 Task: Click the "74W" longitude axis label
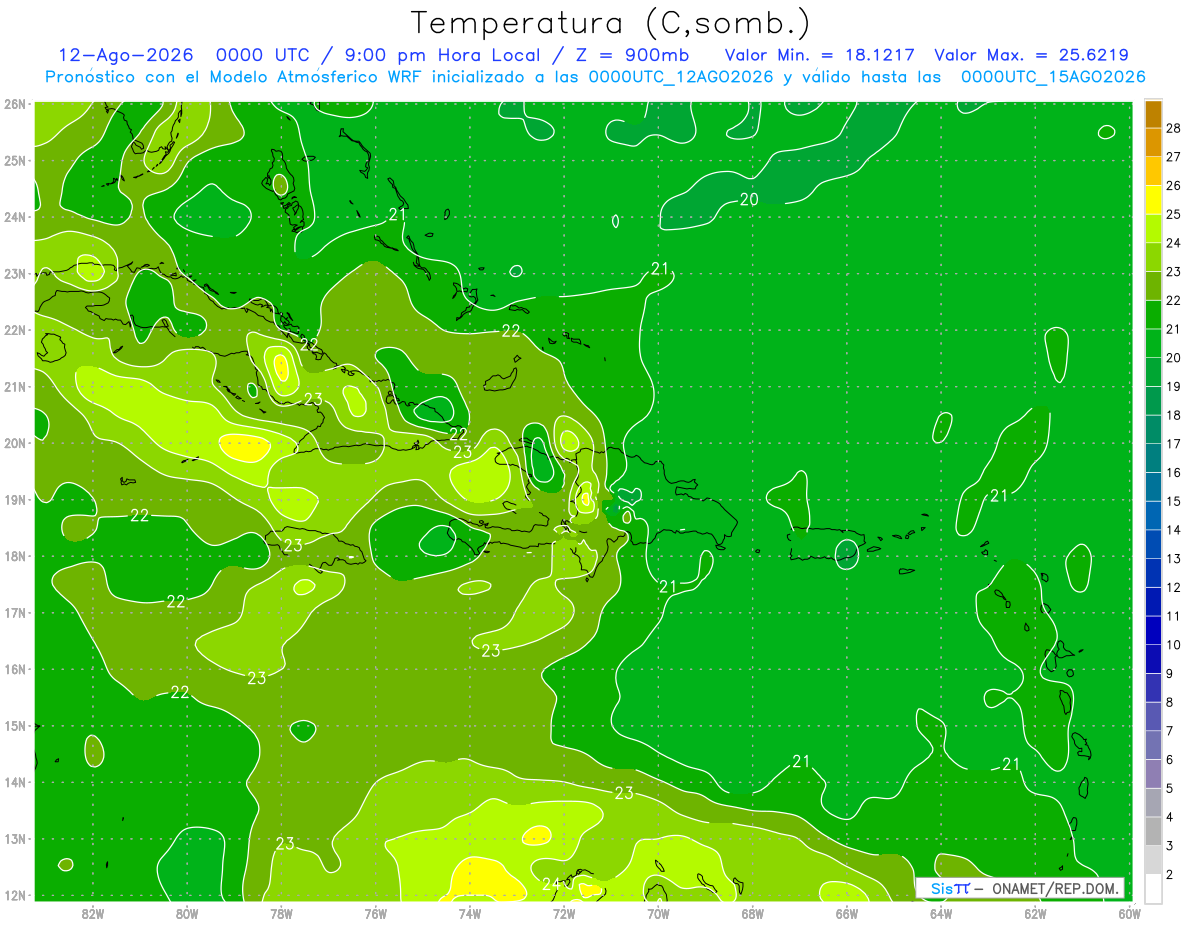point(469,912)
